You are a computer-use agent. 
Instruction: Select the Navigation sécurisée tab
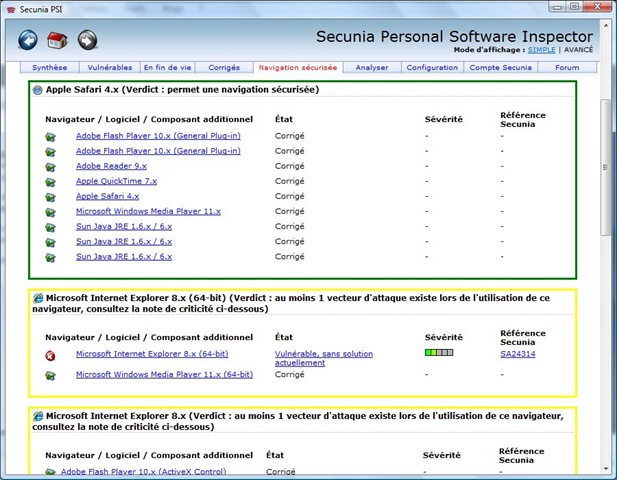298,68
